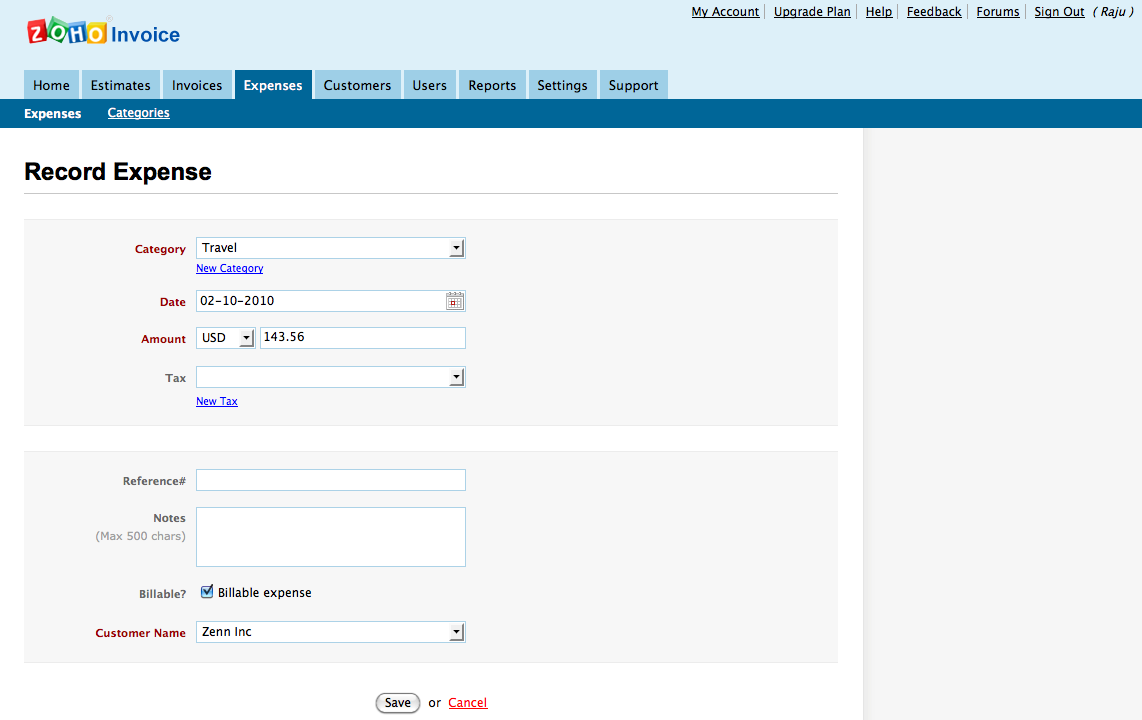Go to the Categories sub-navigation item
This screenshot has height=720, width=1142.
point(138,113)
